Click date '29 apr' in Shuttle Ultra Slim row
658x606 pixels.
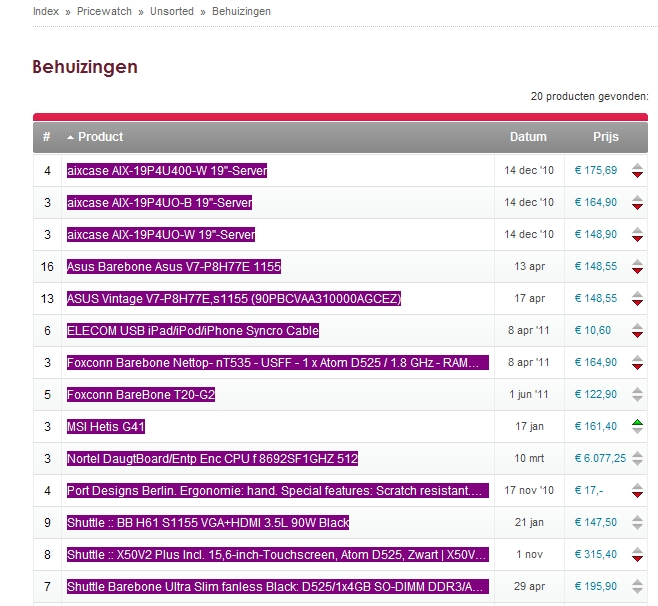click(x=529, y=586)
